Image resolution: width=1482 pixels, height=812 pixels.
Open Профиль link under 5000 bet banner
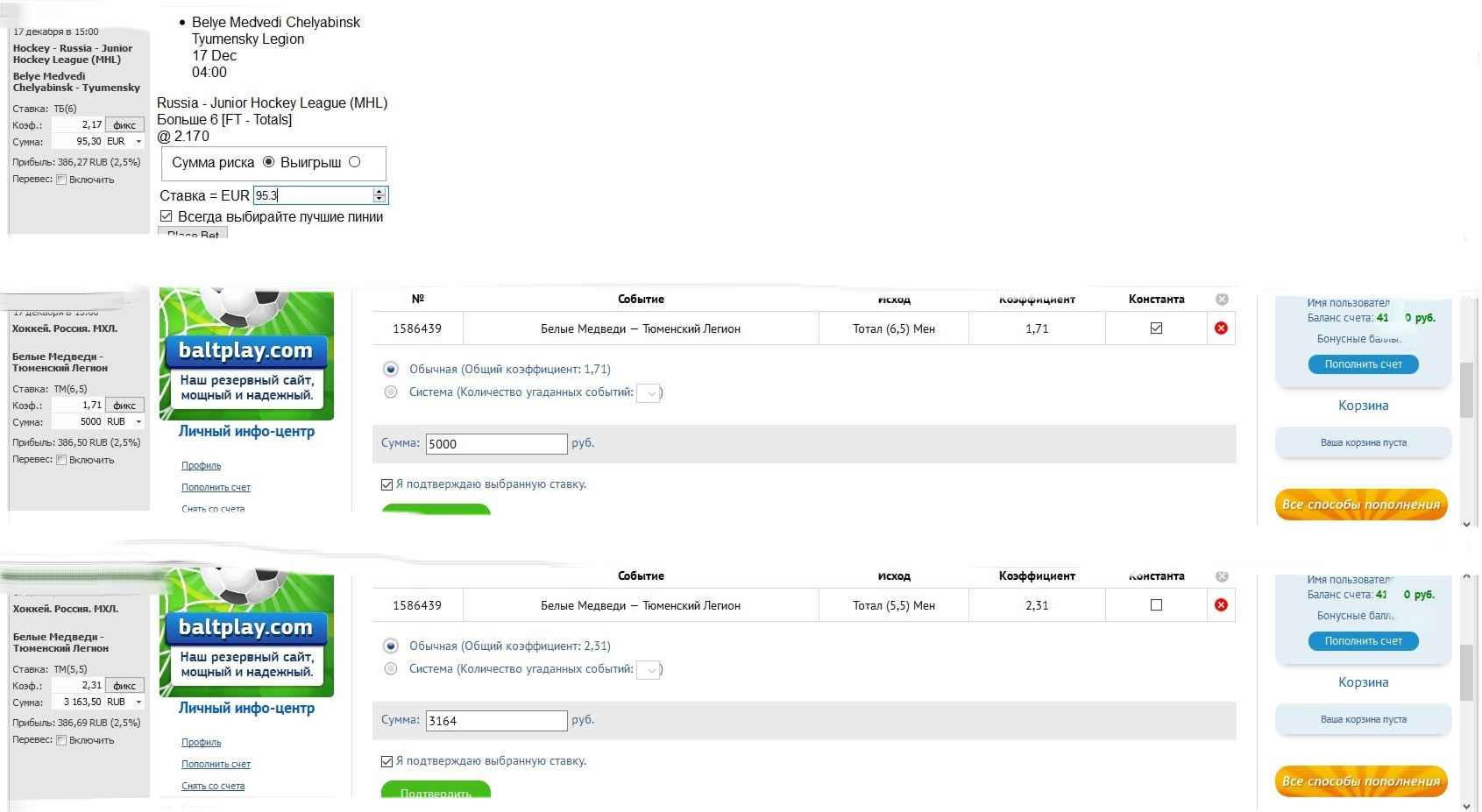(x=201, y=465)
